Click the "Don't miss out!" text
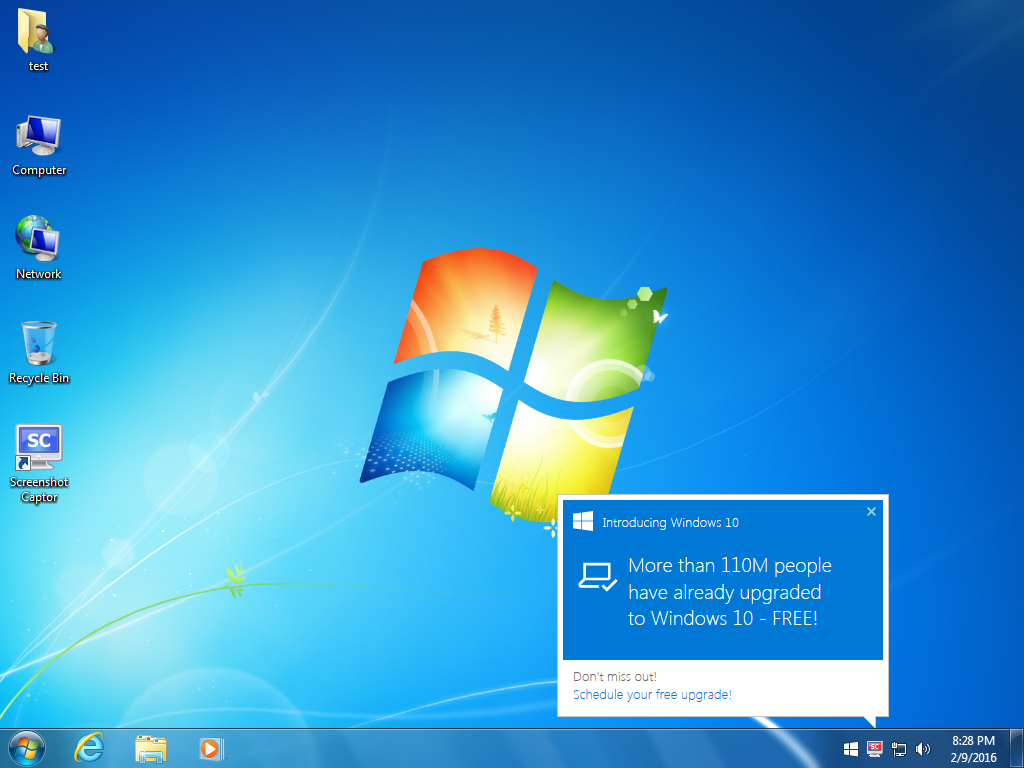This screenshot has height=768, width=1024. (x=615, y=677)
